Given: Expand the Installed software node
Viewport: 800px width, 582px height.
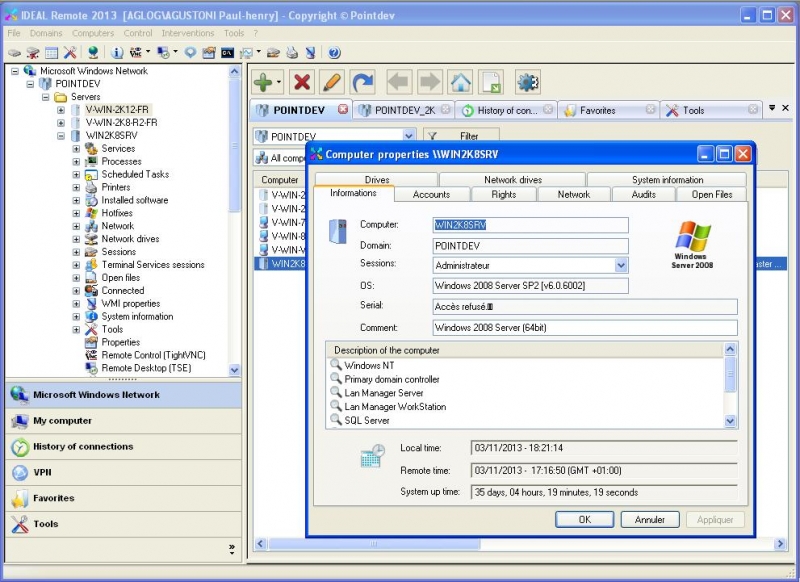Looking at the screenshot, I should [76, 200].
